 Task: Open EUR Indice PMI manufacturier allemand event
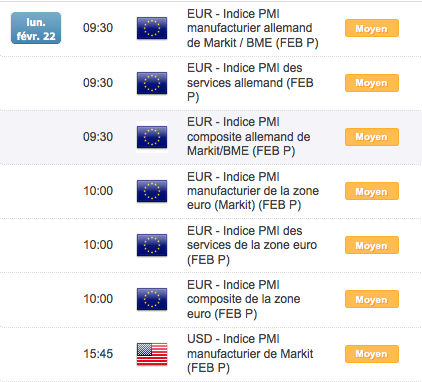click(x=253, y=28)
